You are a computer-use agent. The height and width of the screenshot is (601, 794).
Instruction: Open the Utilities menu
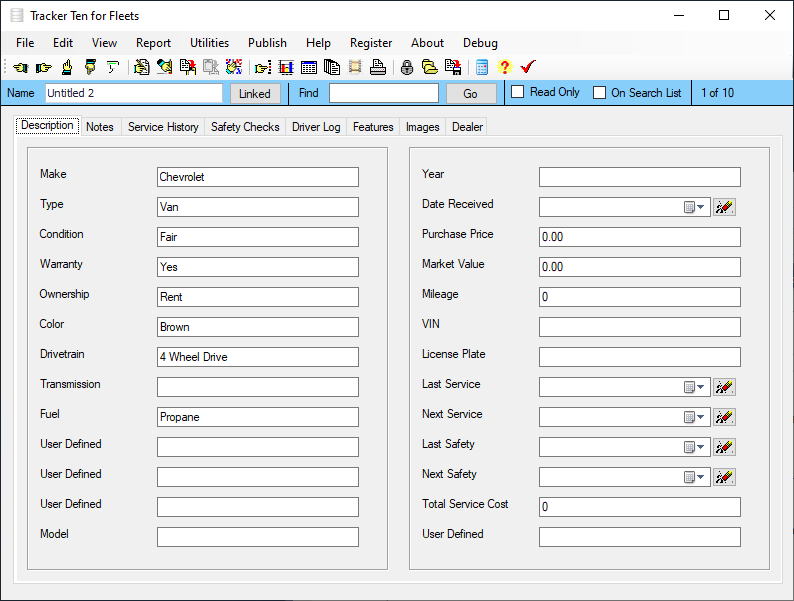point(209,43)
